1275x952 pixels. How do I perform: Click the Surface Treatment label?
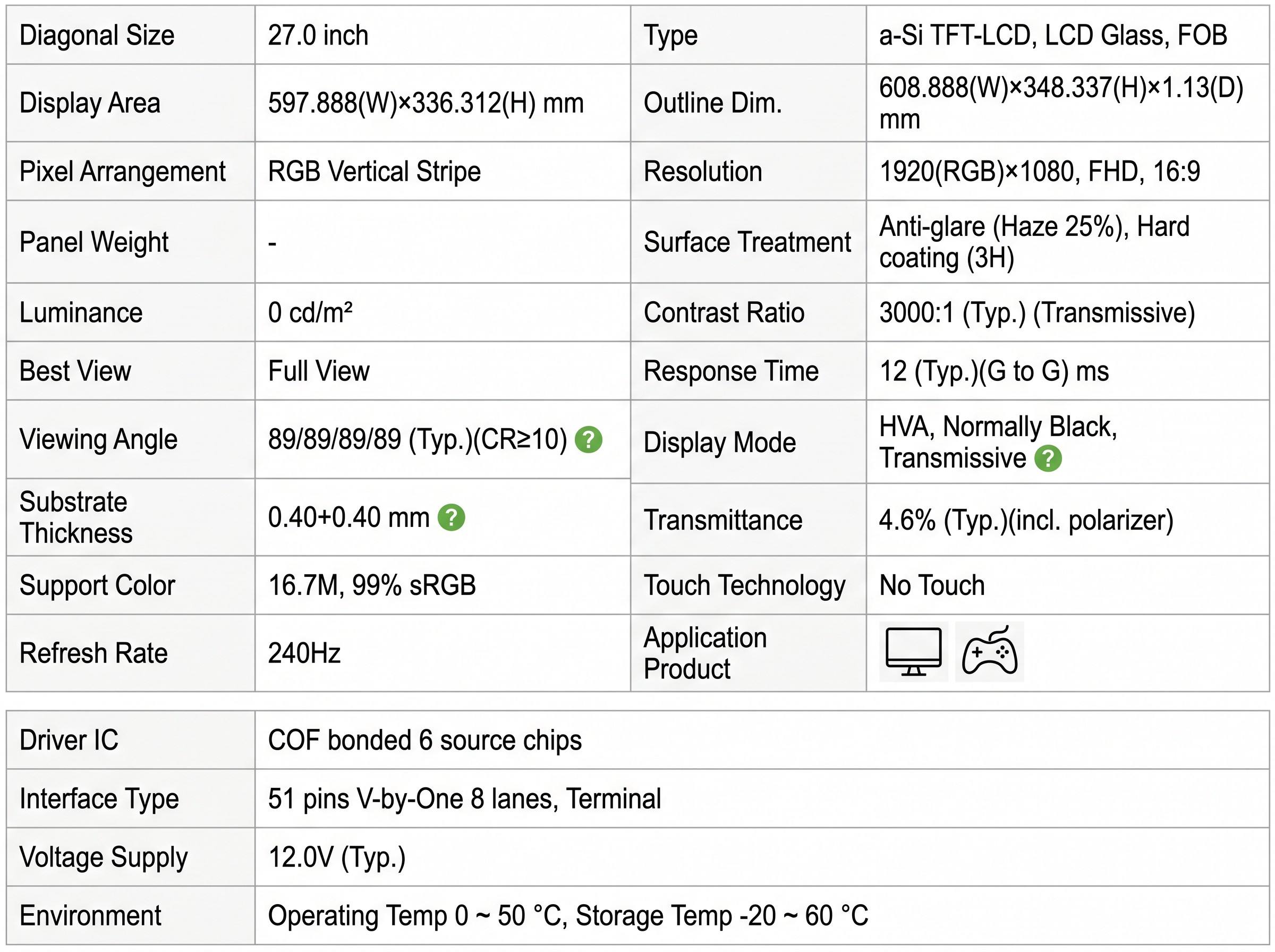point(747,242)
